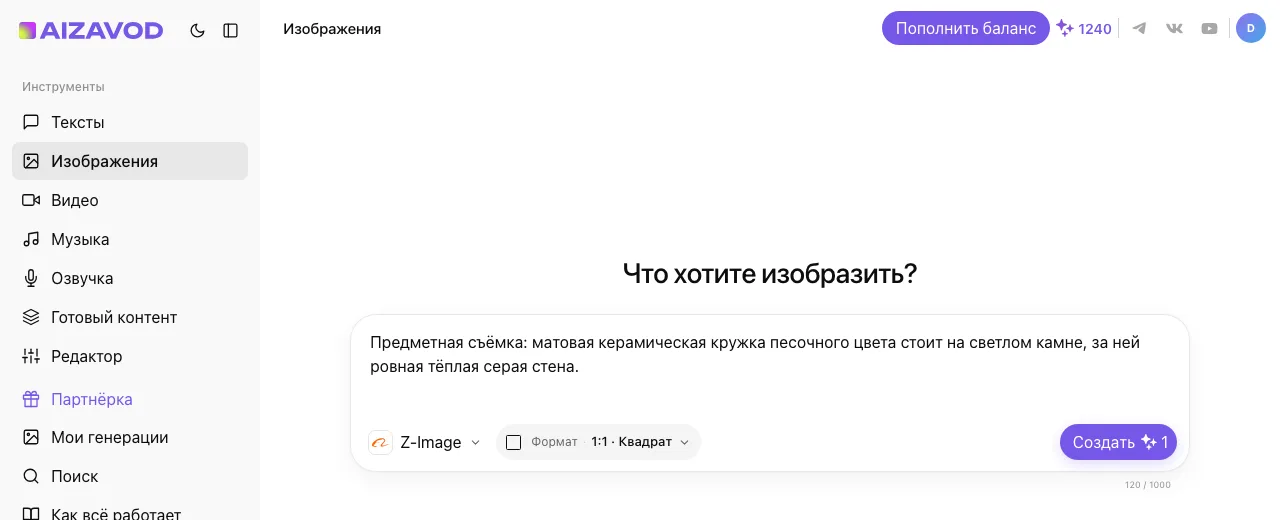Select Изображения in the sidebar
1280x520 pixels.
point(130,161)
